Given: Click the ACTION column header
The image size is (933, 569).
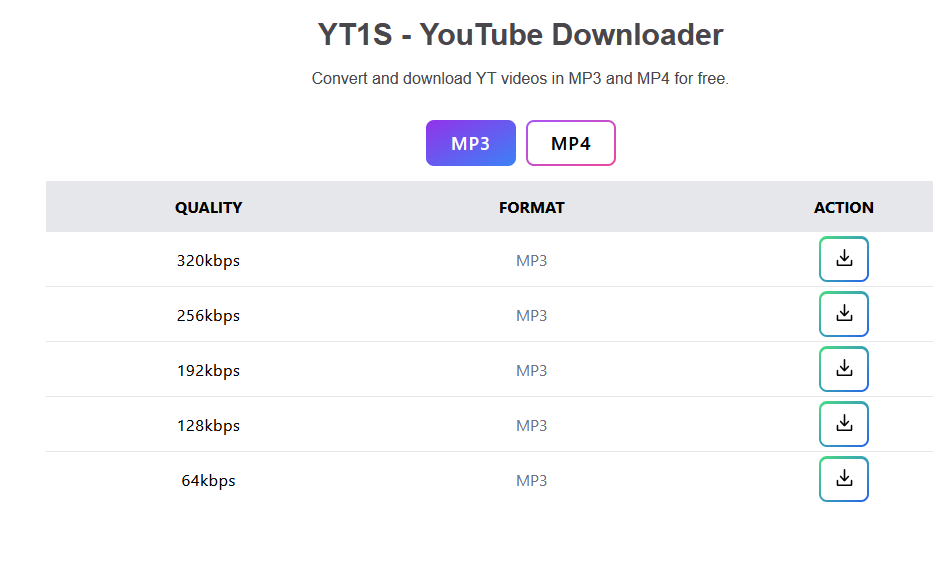Looking at the screenshot, I should click(844, 207).
